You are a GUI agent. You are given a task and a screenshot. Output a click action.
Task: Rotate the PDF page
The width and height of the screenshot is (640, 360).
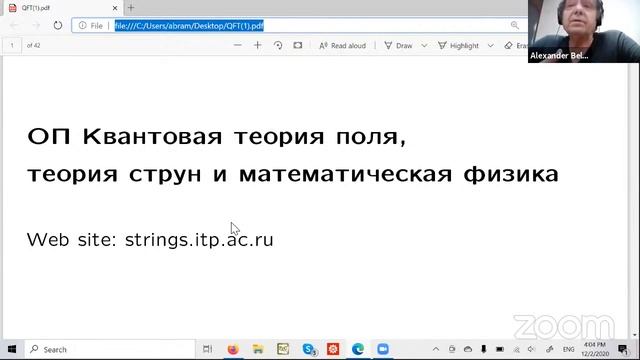tap(278, 45)
